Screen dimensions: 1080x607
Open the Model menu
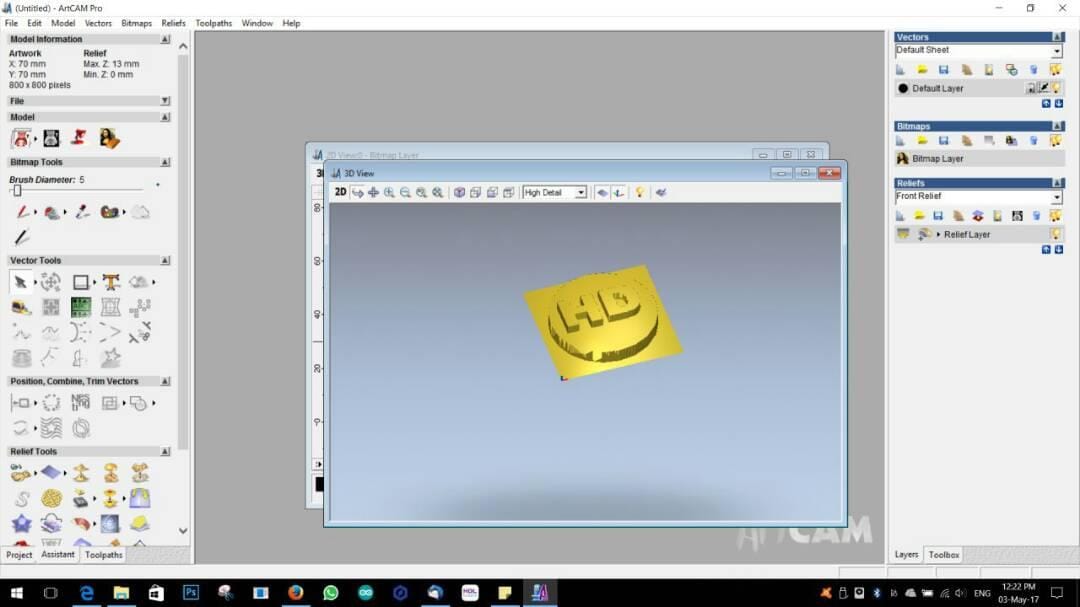click(x=63, y=23)
